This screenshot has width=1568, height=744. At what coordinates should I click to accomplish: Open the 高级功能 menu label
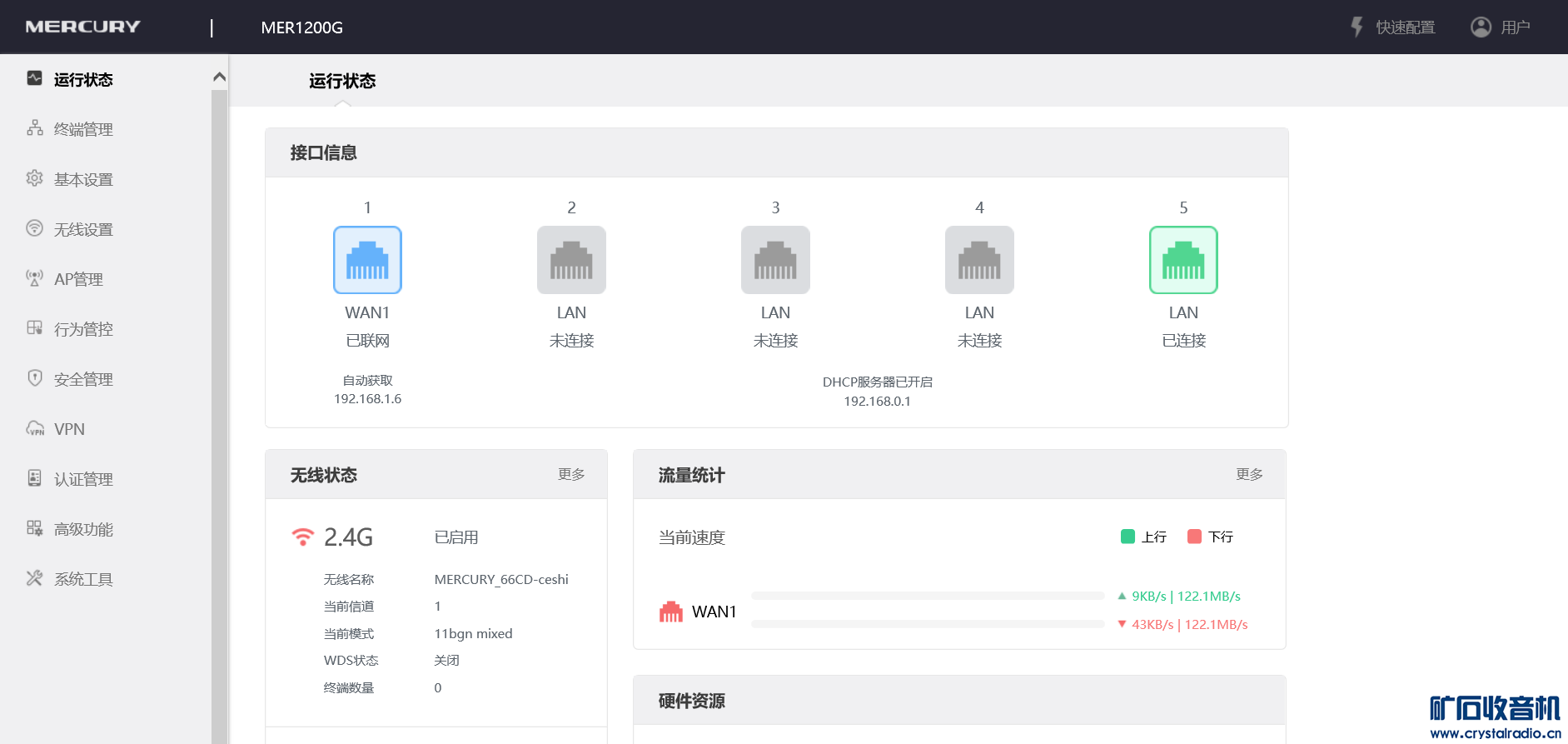click(x=83, y=529)
